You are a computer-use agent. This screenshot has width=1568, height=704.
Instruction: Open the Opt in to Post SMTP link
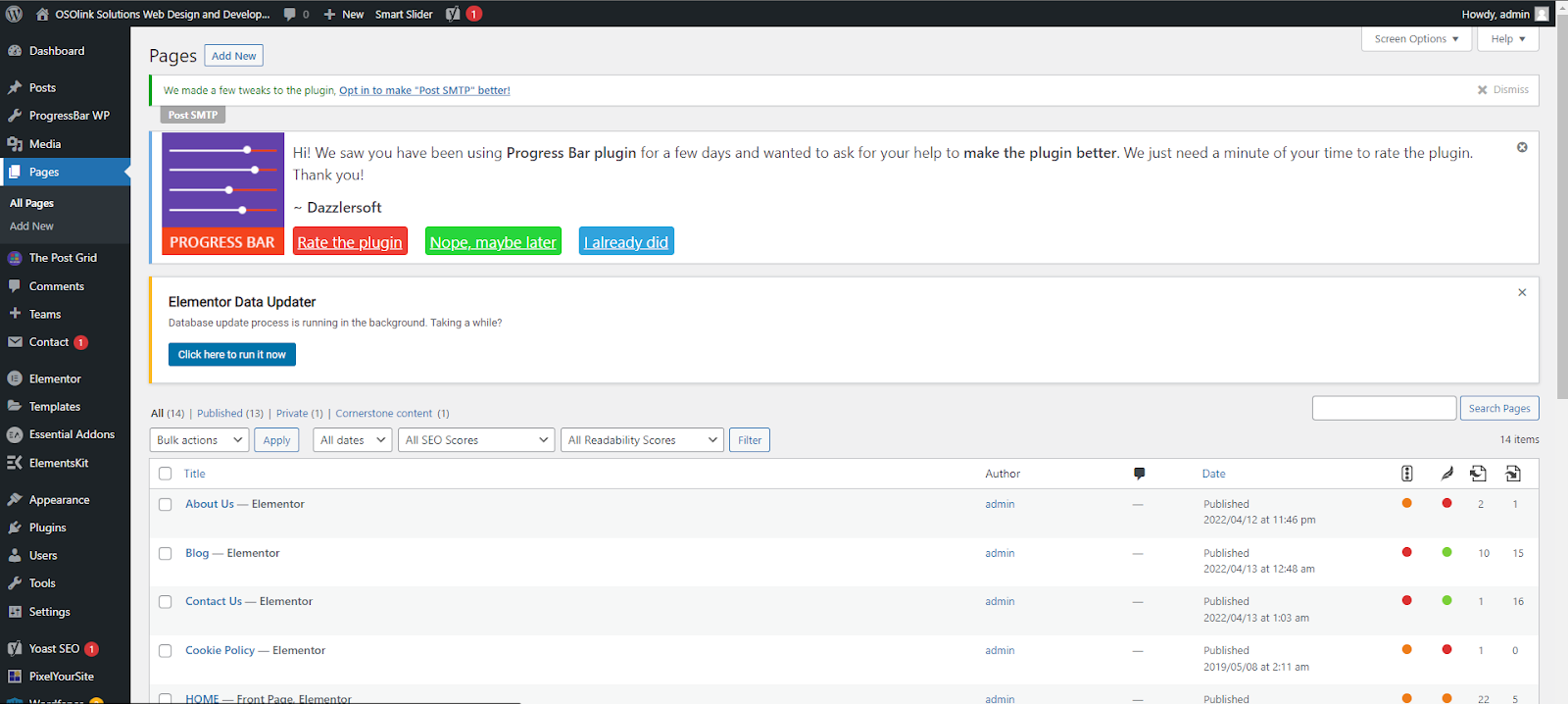[424, 90]
